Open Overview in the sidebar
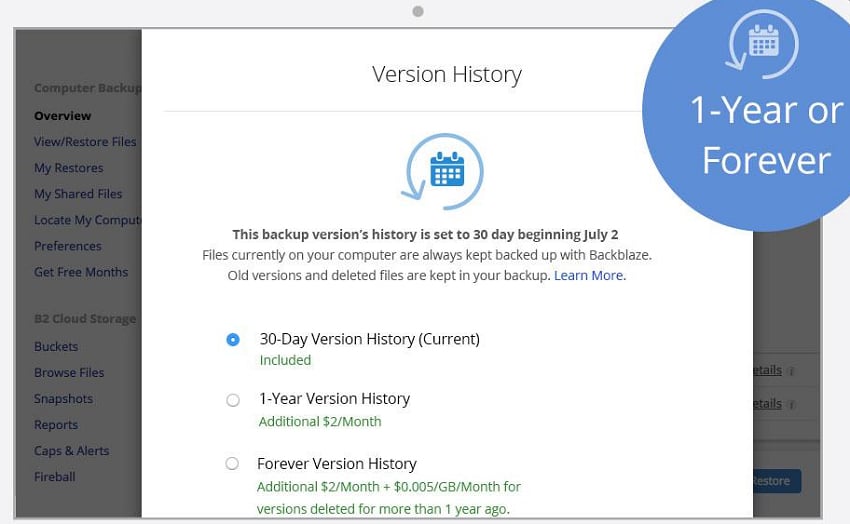The width and height of the screenshot is (850, 524). [62, 116]
